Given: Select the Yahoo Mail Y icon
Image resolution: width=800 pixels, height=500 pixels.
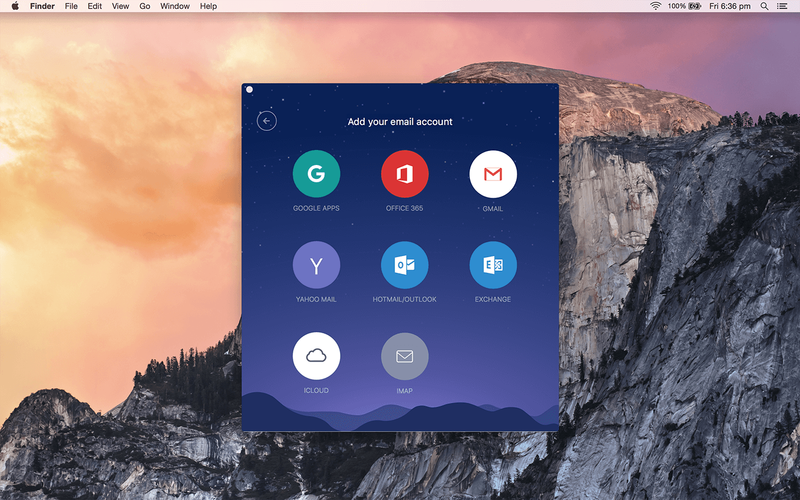Looking at the screenshot, I should (316, 265).
